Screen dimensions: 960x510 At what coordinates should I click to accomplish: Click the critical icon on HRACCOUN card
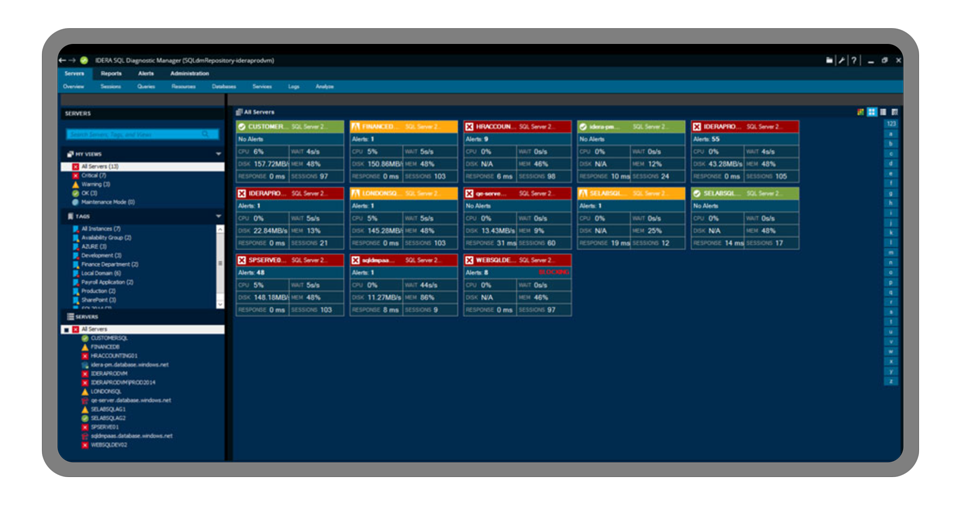click(470, 127)
